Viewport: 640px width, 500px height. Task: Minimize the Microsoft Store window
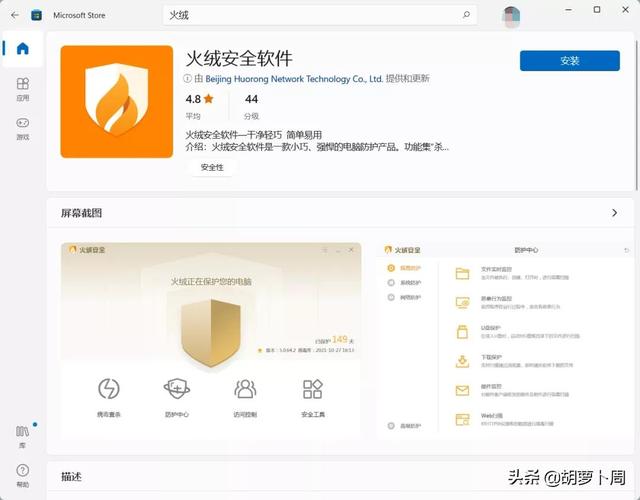pyautogui.click(x=569, y=10)
